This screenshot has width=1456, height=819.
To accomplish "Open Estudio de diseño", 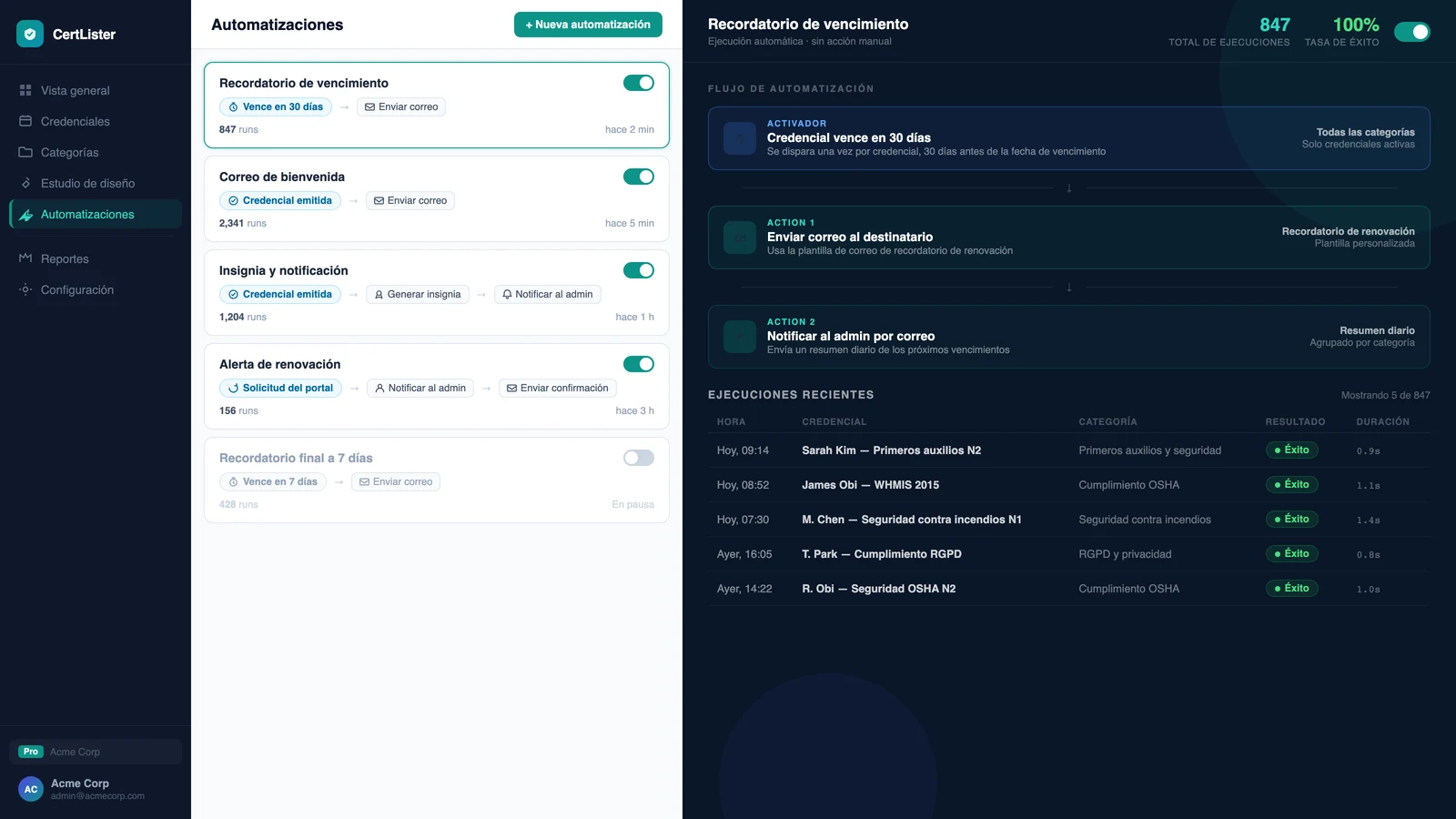I will pos(96,183).
